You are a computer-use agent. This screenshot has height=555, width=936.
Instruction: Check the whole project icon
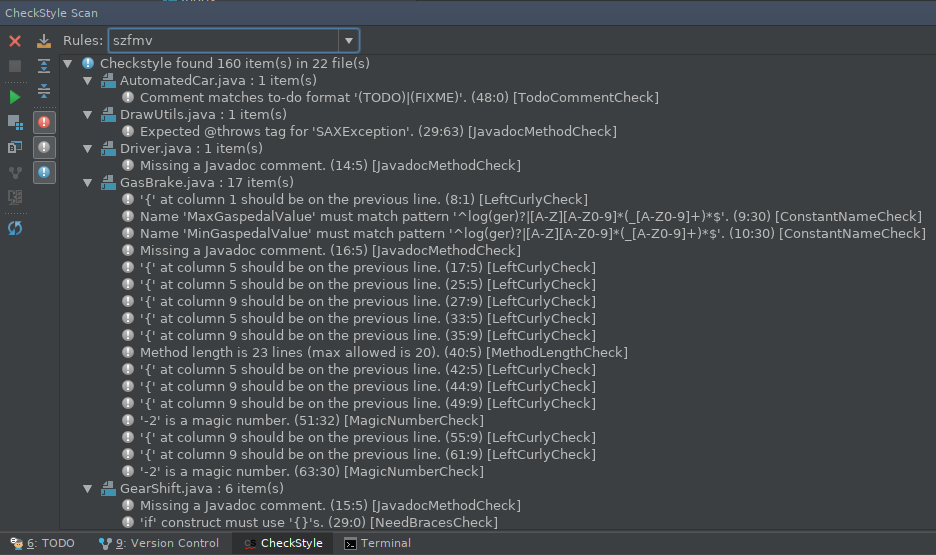[15, 122]
